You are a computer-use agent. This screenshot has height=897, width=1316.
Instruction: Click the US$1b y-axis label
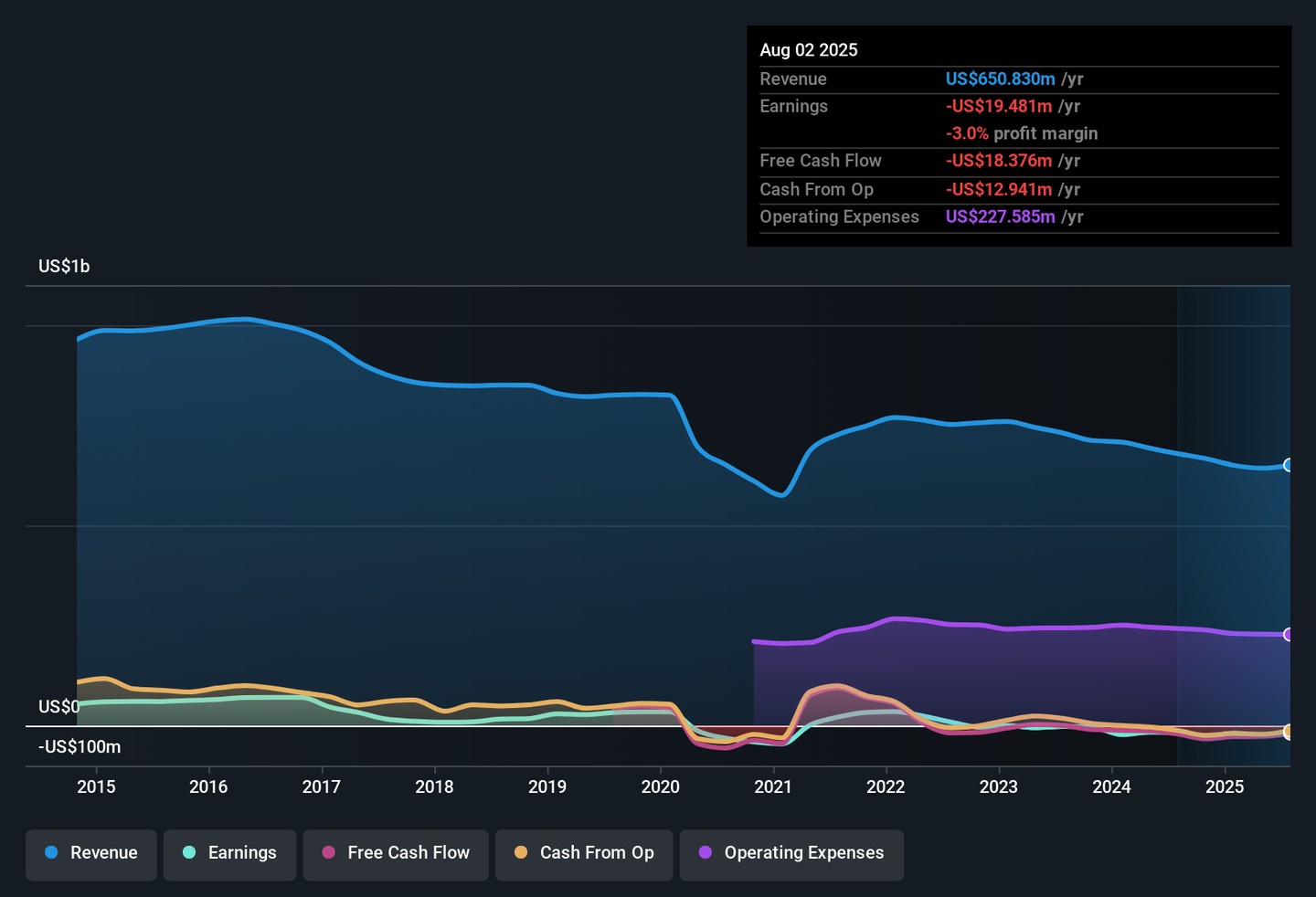click(x=64, y=267)
